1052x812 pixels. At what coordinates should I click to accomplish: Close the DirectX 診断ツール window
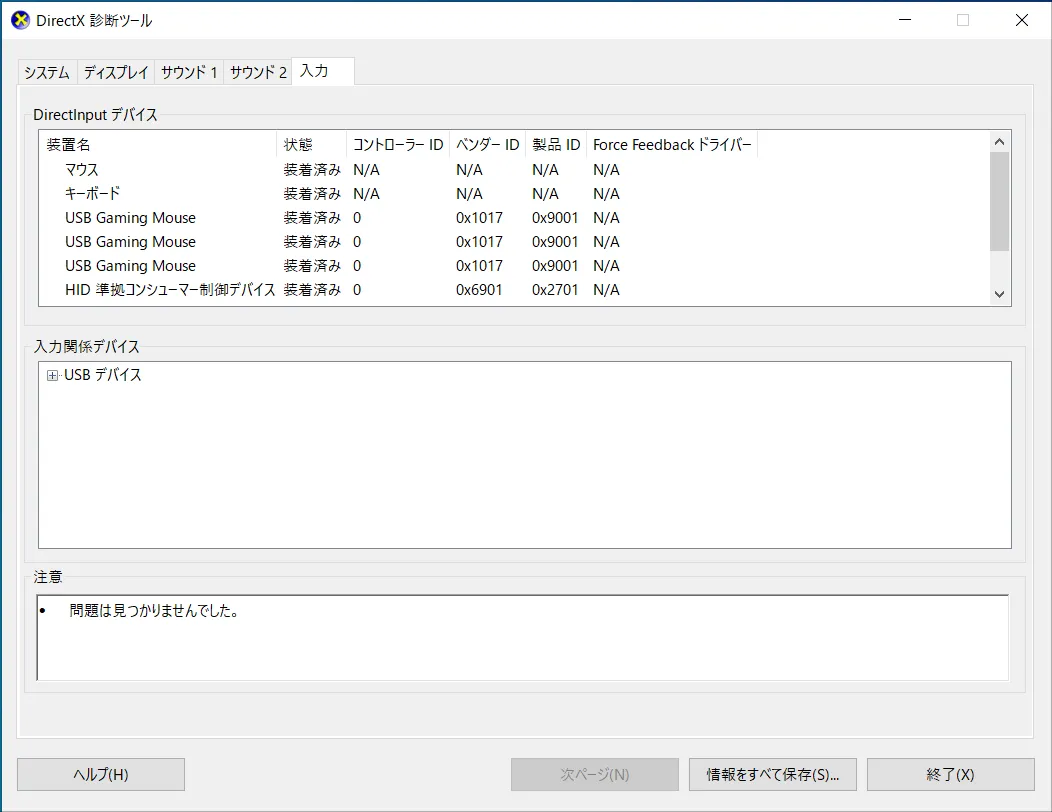pyautogui.click(x=1022, y=20)
